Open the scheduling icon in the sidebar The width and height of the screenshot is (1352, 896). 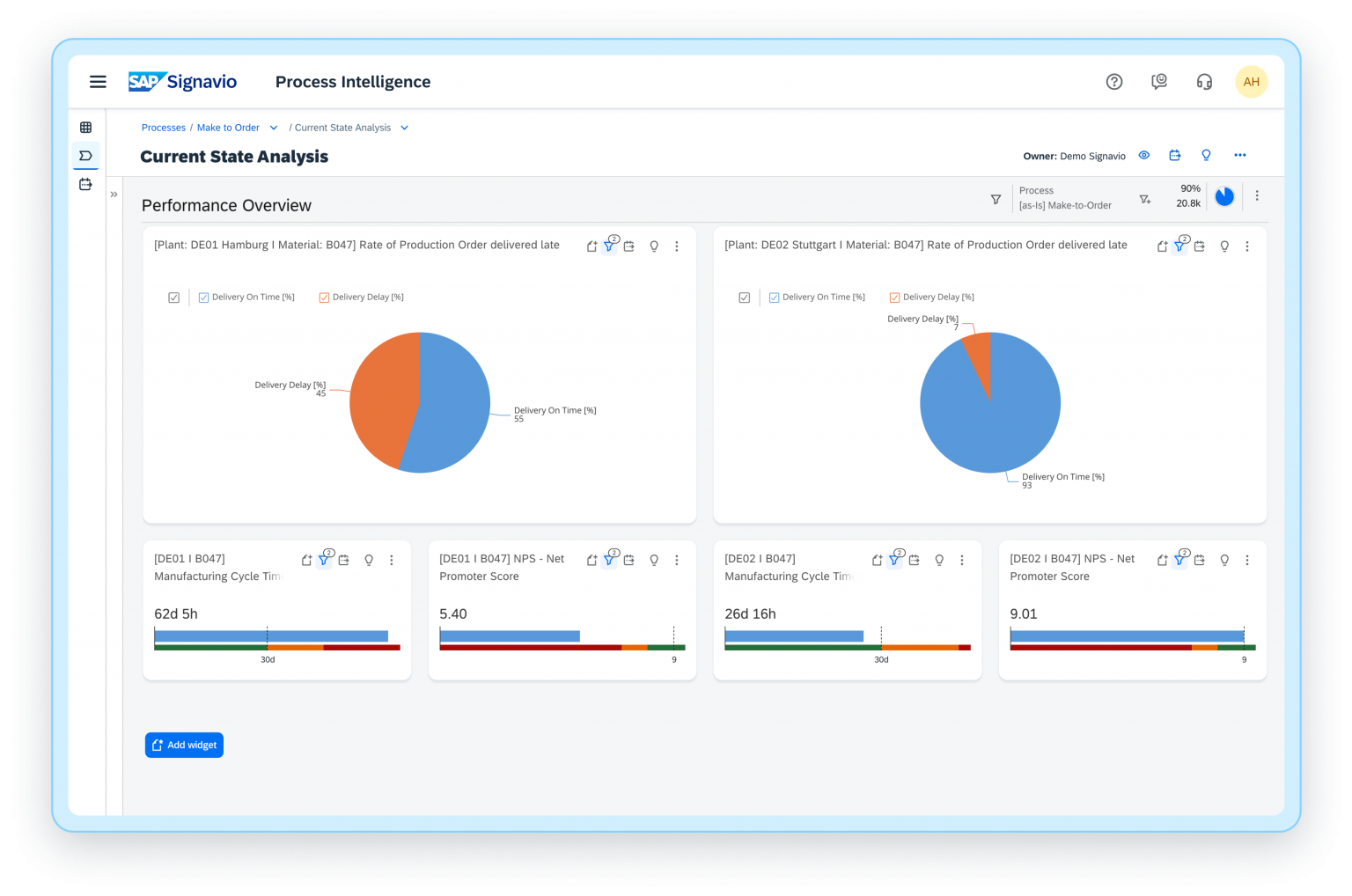click(85, 184)
